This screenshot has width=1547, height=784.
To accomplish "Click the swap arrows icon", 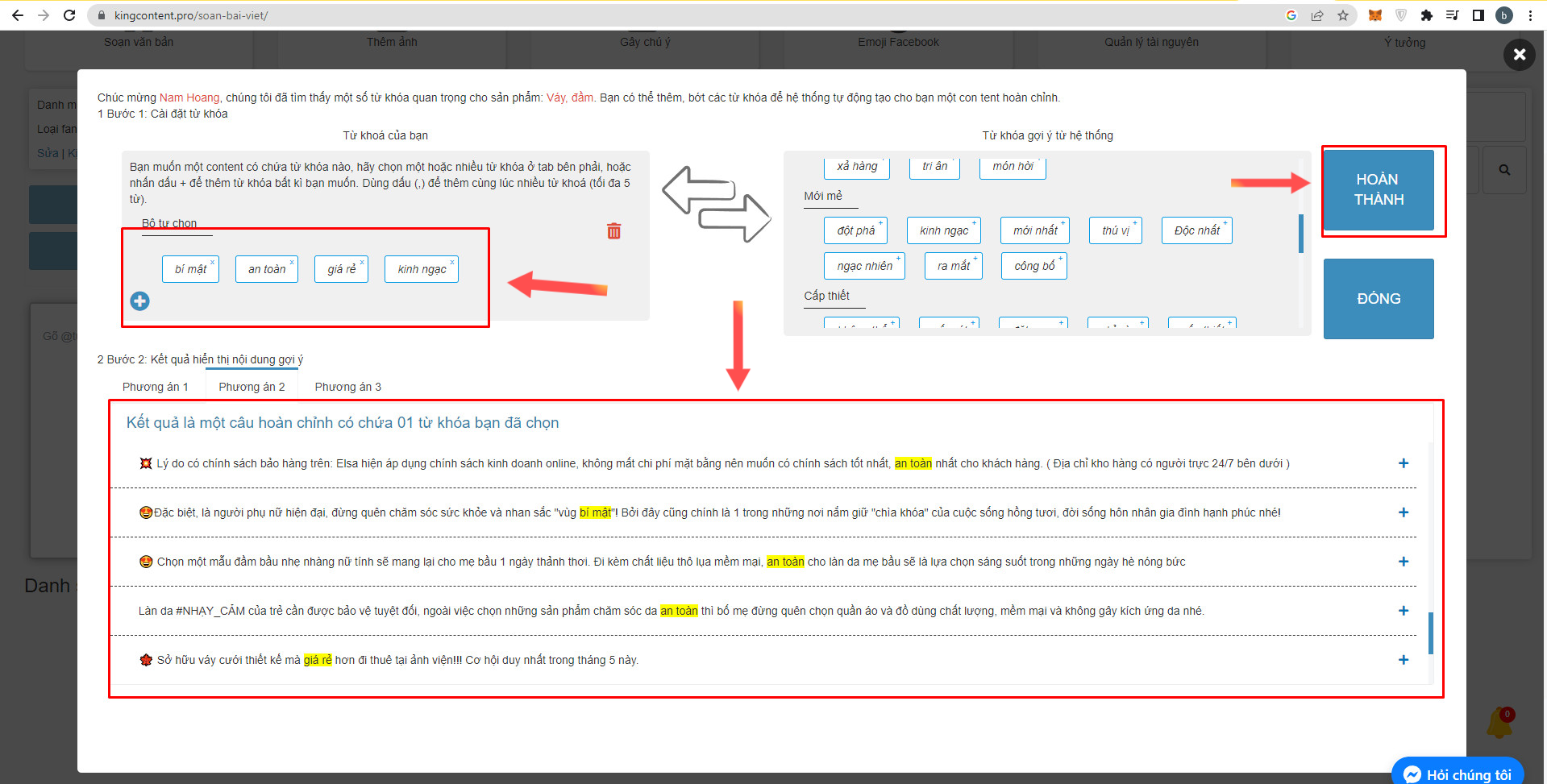I will [716, 204].
